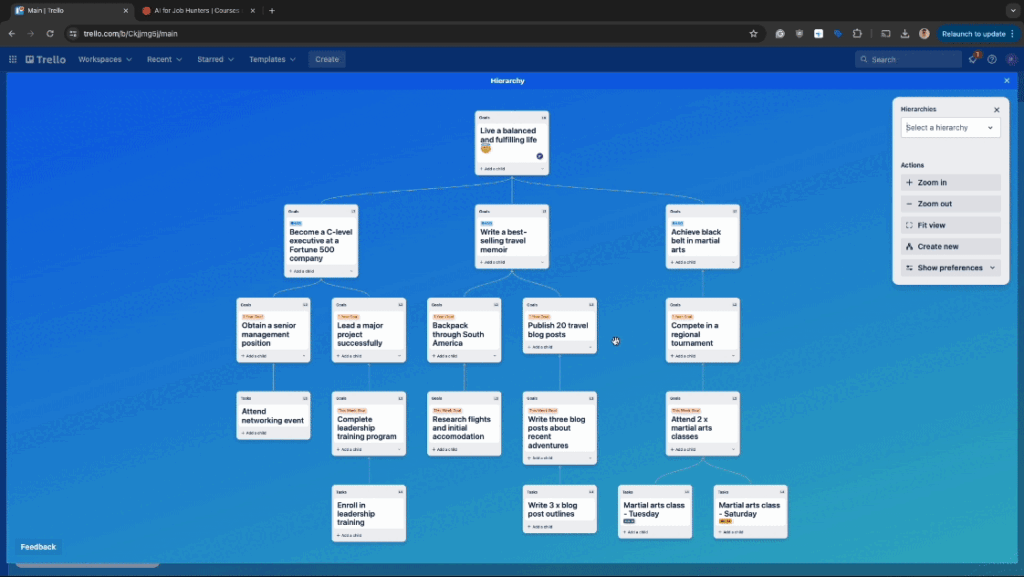Add a child to Write a best-selling travel memoir
Screen dimensions: 1024x577
pos(493,263)
